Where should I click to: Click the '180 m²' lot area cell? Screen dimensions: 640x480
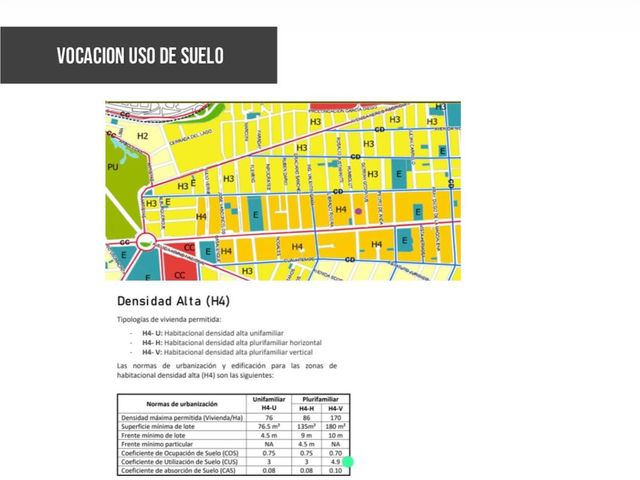pos(336,427)
